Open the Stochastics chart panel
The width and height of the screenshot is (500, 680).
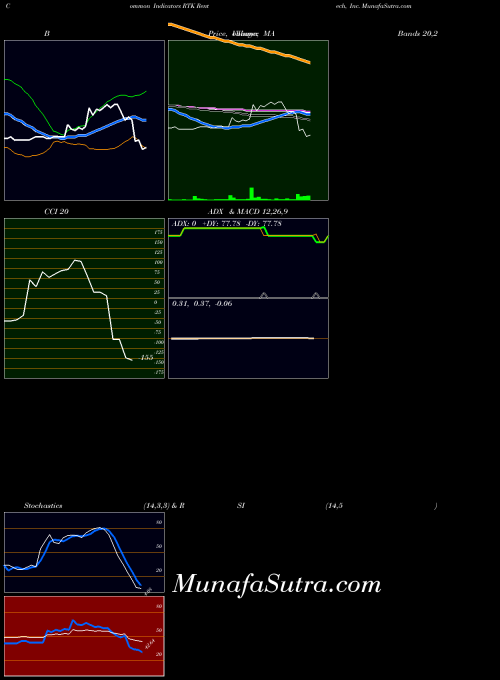(85, 552)
